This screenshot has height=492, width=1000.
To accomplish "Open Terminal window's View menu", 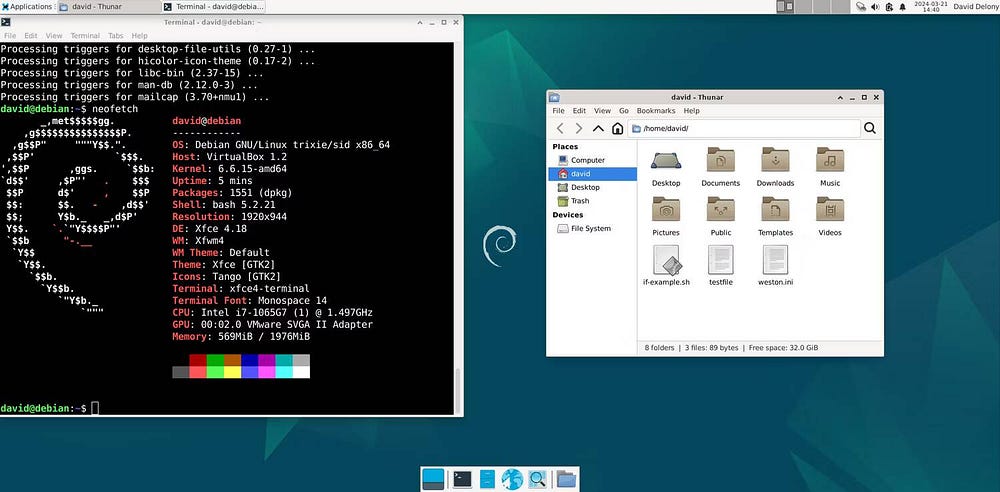I will click(54, 36).
